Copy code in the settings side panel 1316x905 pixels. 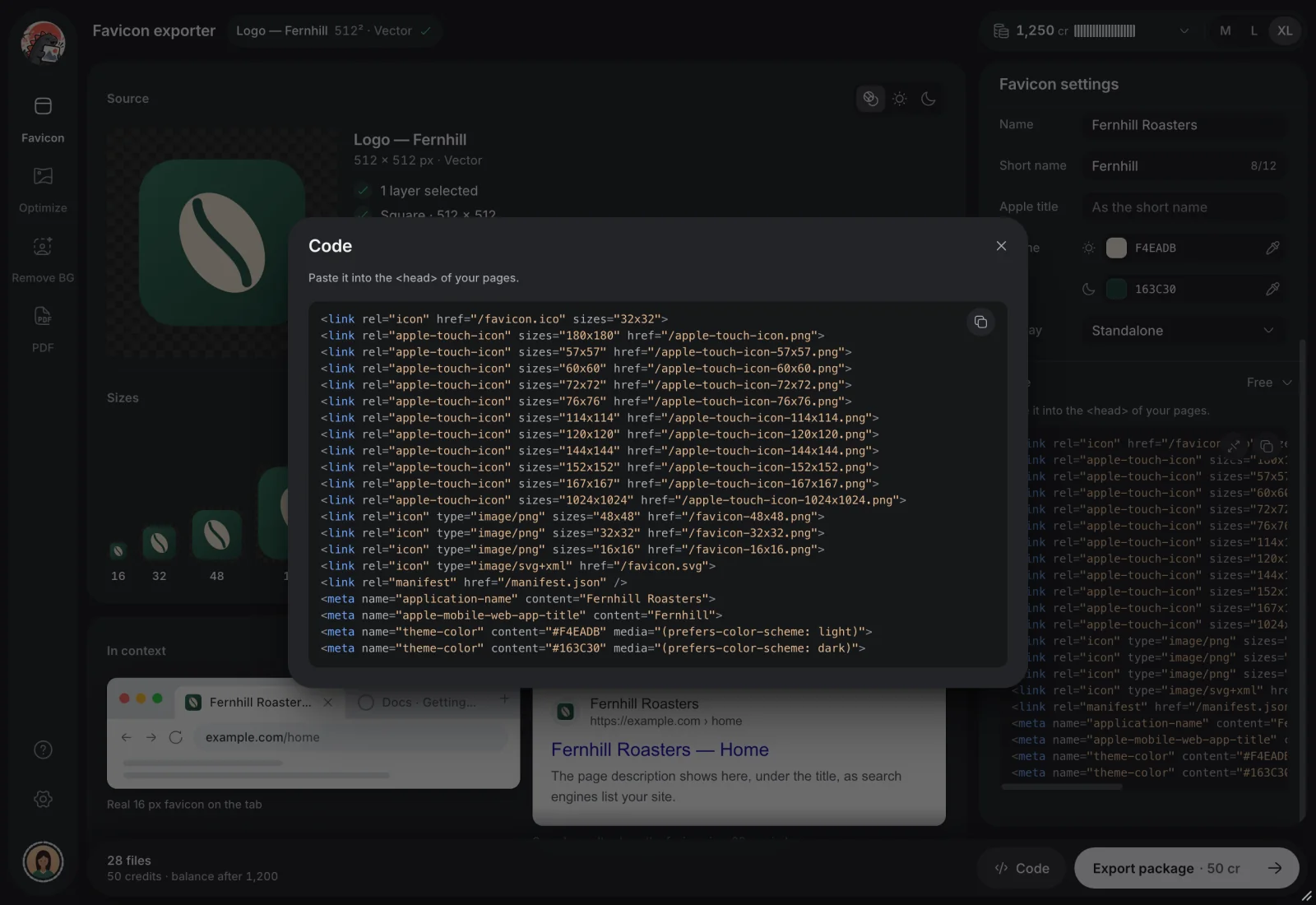coord(1267,446)
